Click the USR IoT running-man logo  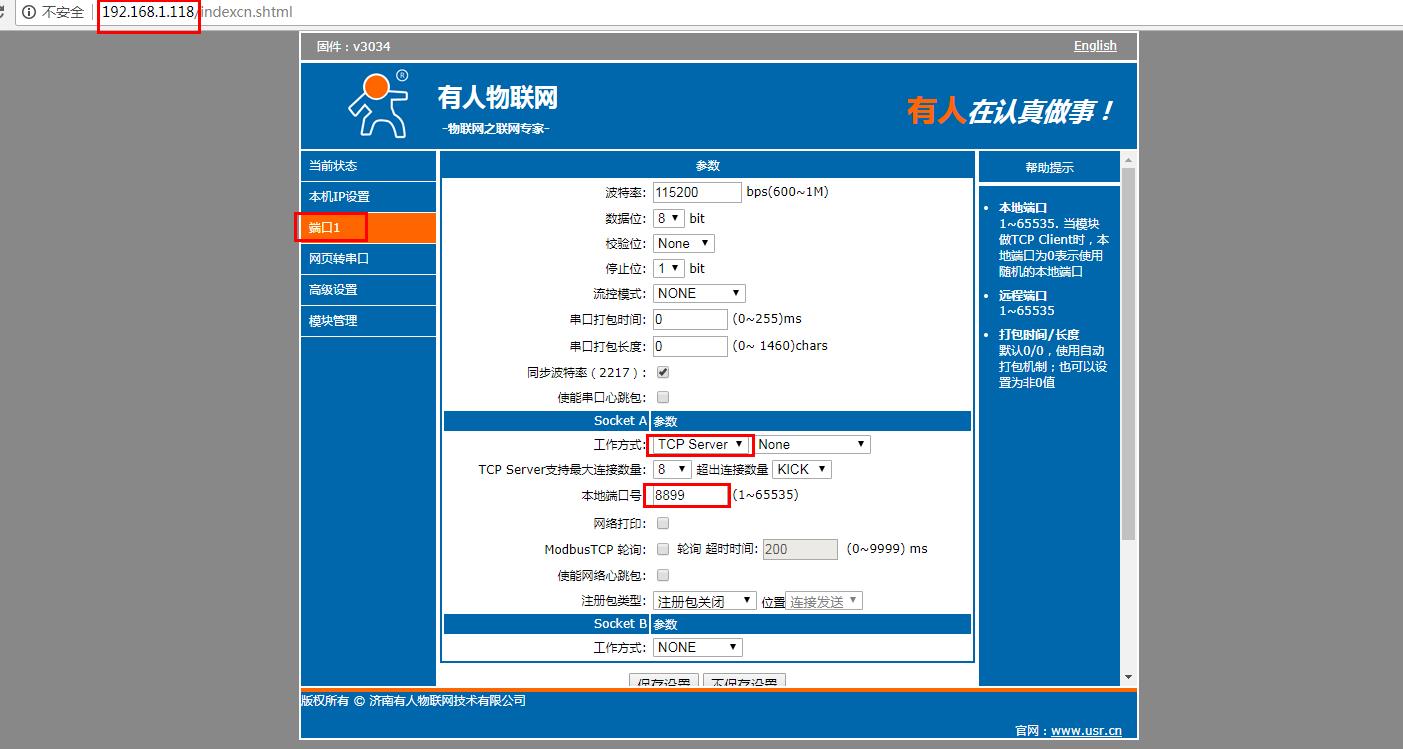click(378, 103)
